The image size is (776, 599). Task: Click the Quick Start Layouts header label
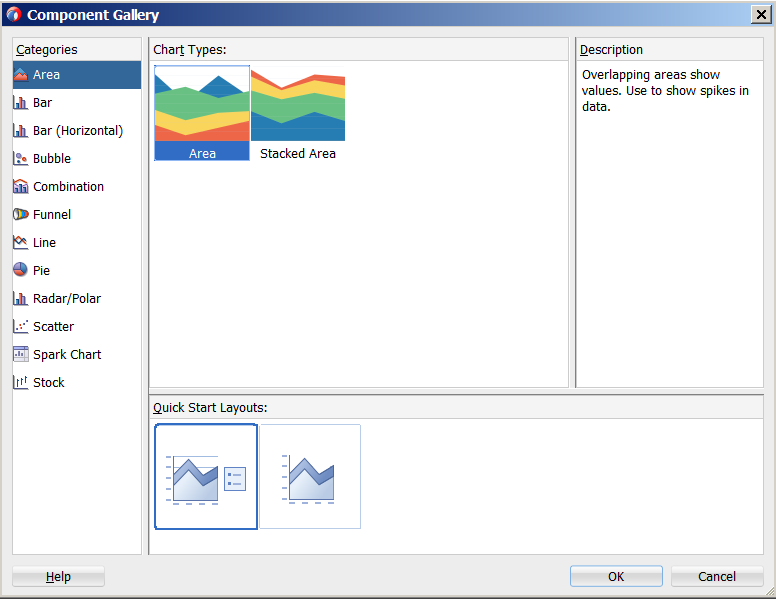[x=210, y=407]
